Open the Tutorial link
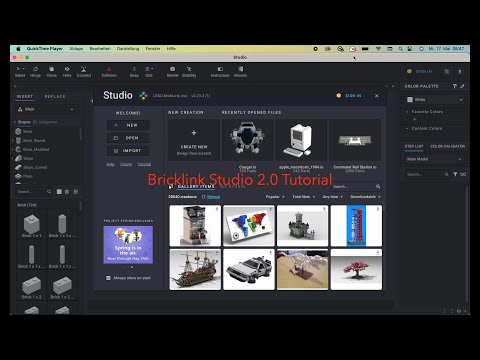The width and height of the screenshot is (480, 360). click(x=144, y=164)
